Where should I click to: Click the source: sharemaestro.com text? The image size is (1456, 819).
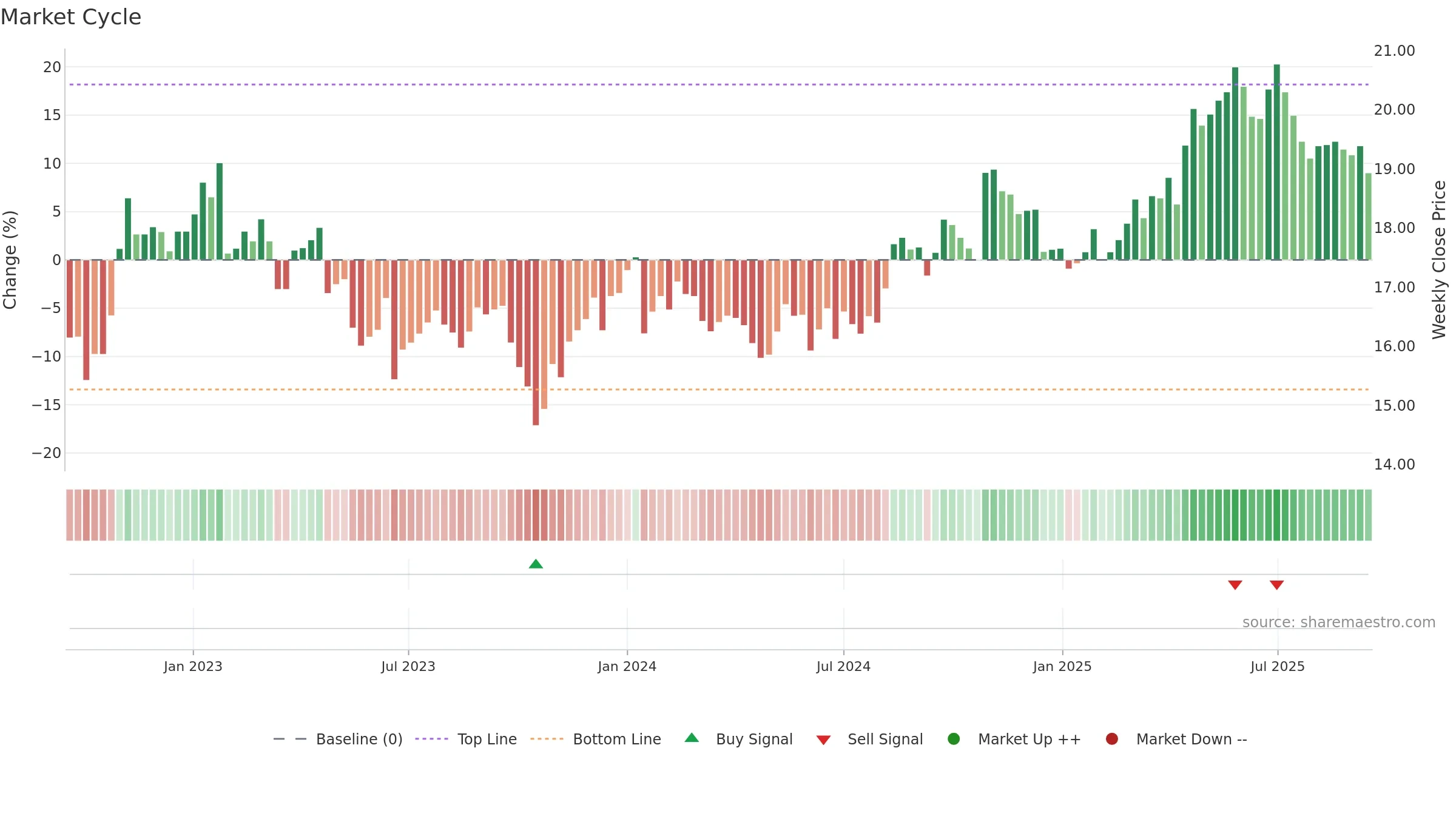(1339, 622)
